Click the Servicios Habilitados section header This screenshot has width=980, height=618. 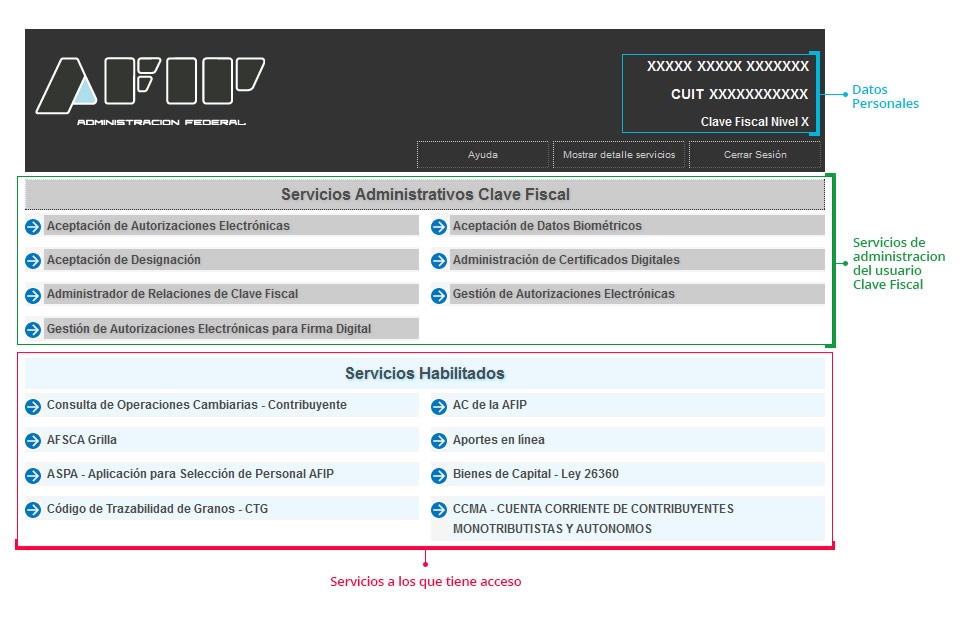(x=425, y=373)
